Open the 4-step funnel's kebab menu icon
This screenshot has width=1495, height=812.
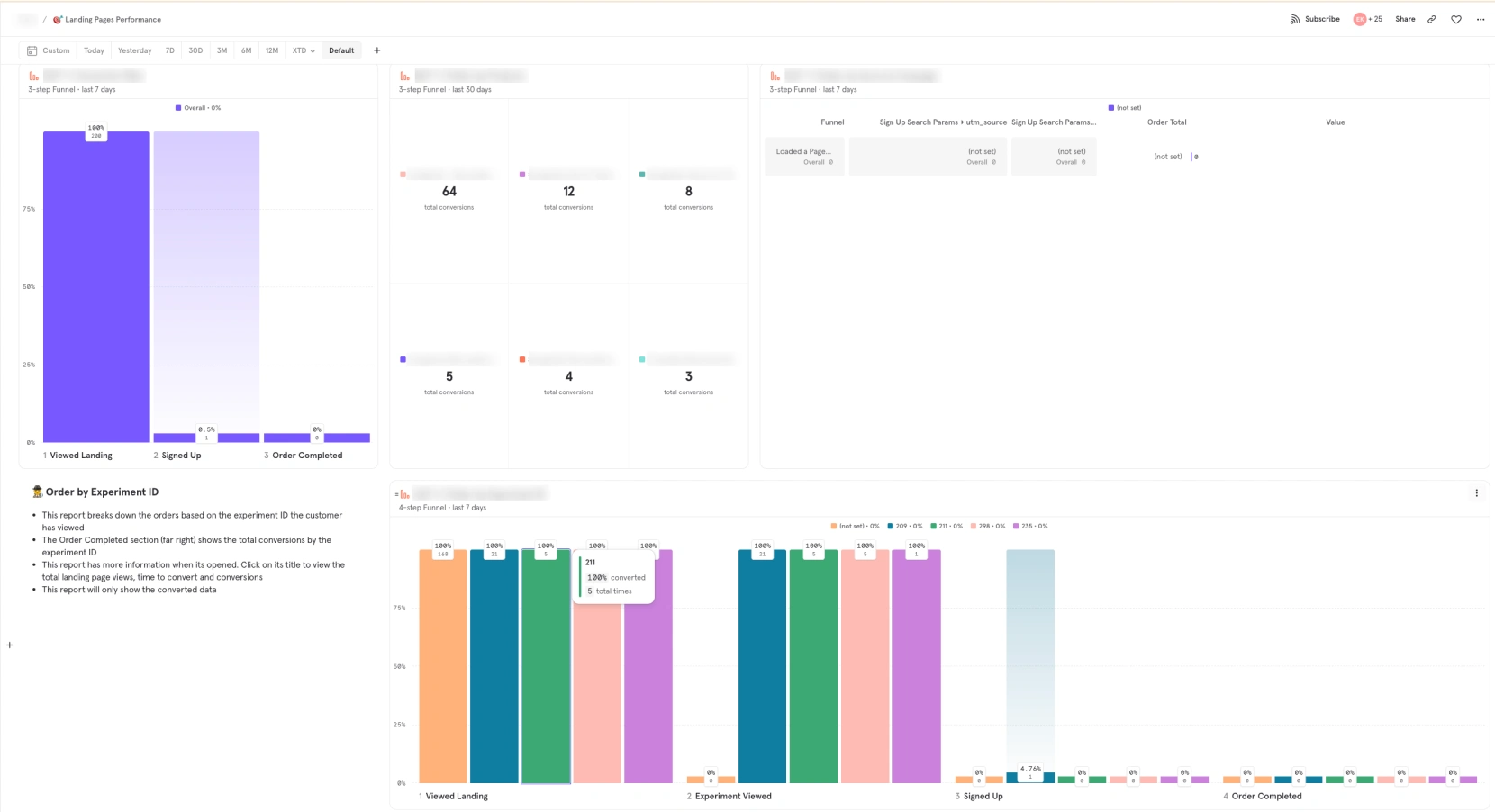coord(1476,492)
